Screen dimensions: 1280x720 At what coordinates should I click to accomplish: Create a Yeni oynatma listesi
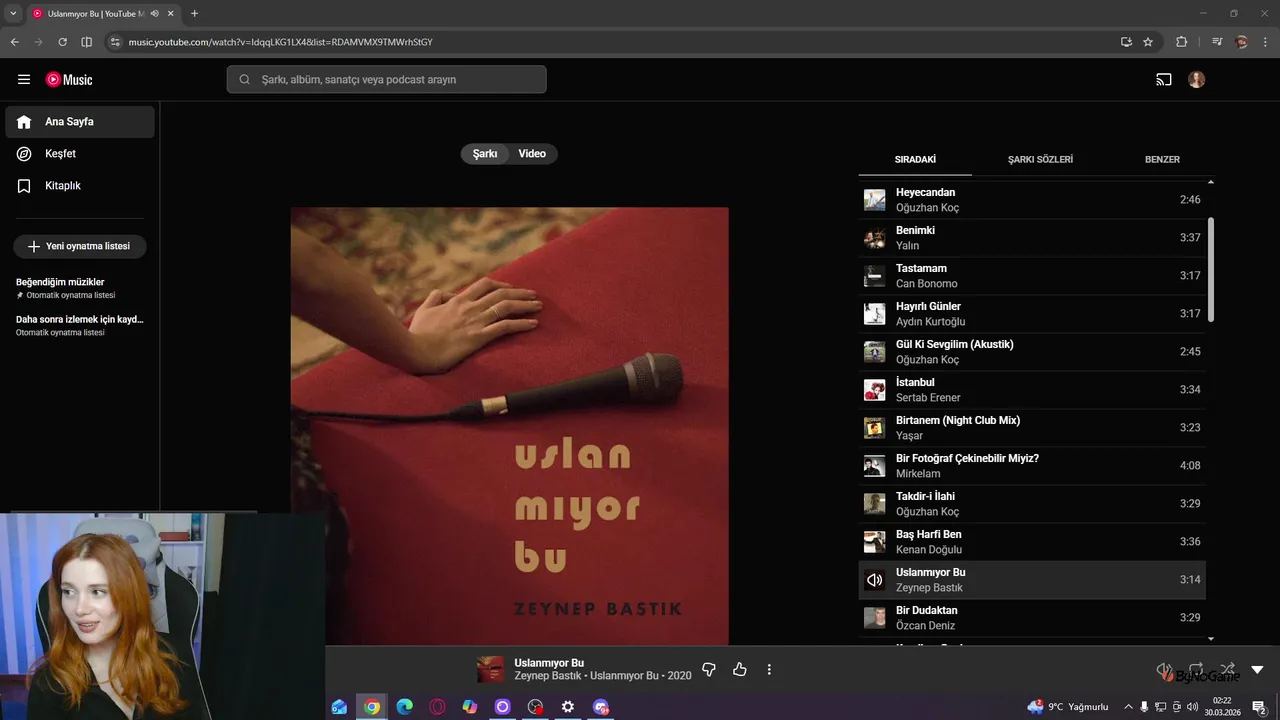[80, 246]
